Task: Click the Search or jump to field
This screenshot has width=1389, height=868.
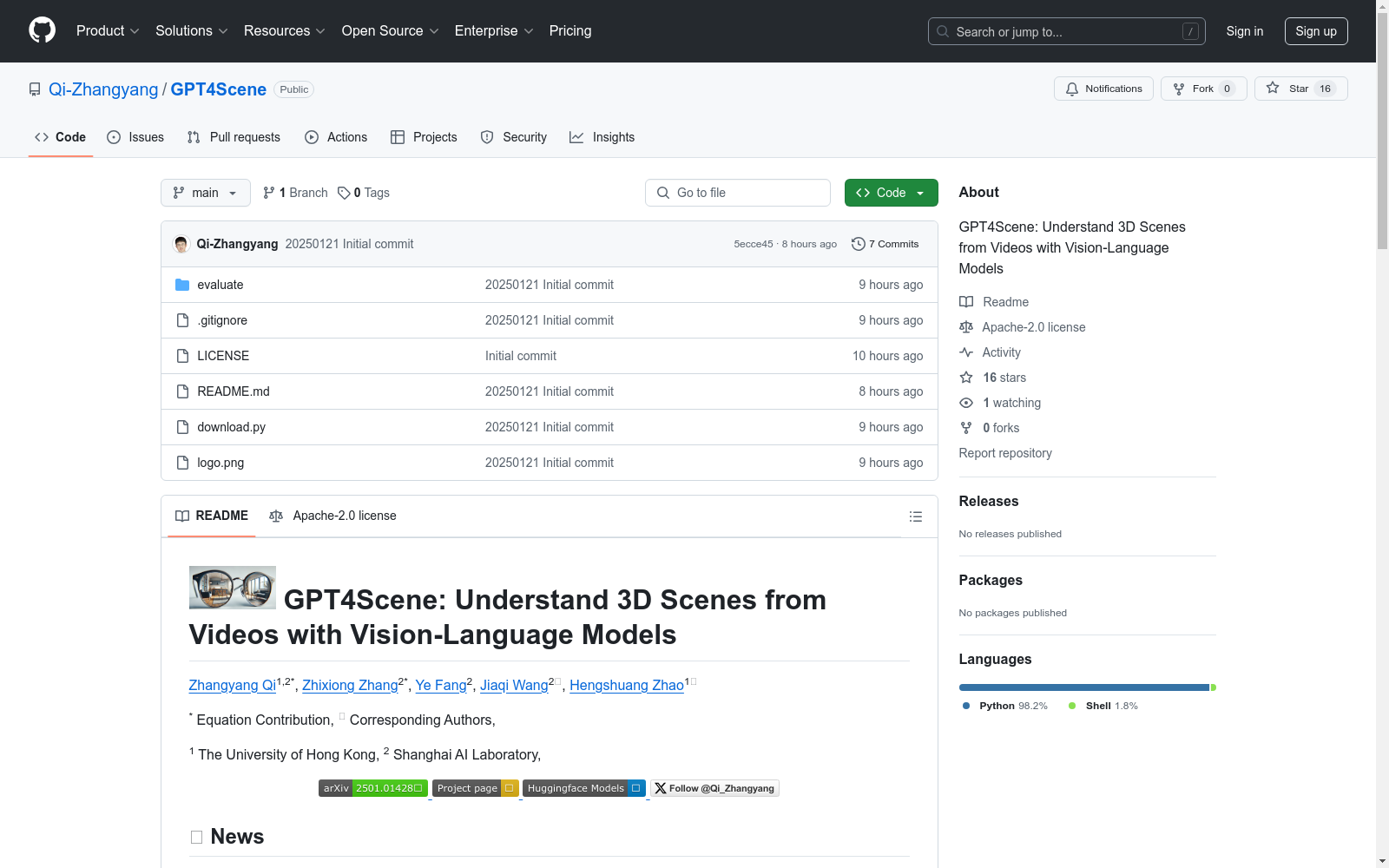Action: tap(1067, 31)
